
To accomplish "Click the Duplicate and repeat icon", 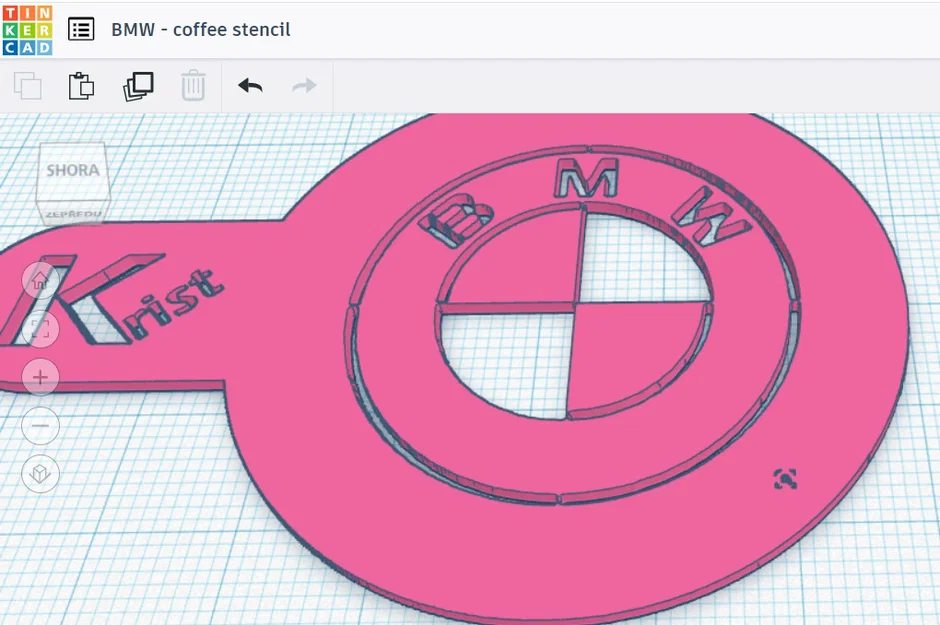I will (x=138, y=86).
